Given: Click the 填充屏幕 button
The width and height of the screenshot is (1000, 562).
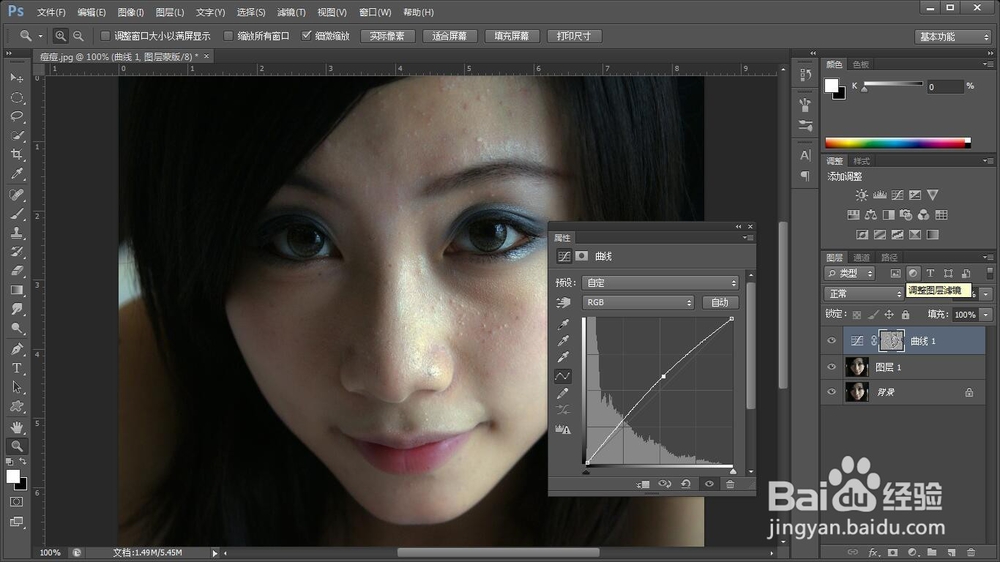Looking at the screenshot, I should click(x=511, y=36).
